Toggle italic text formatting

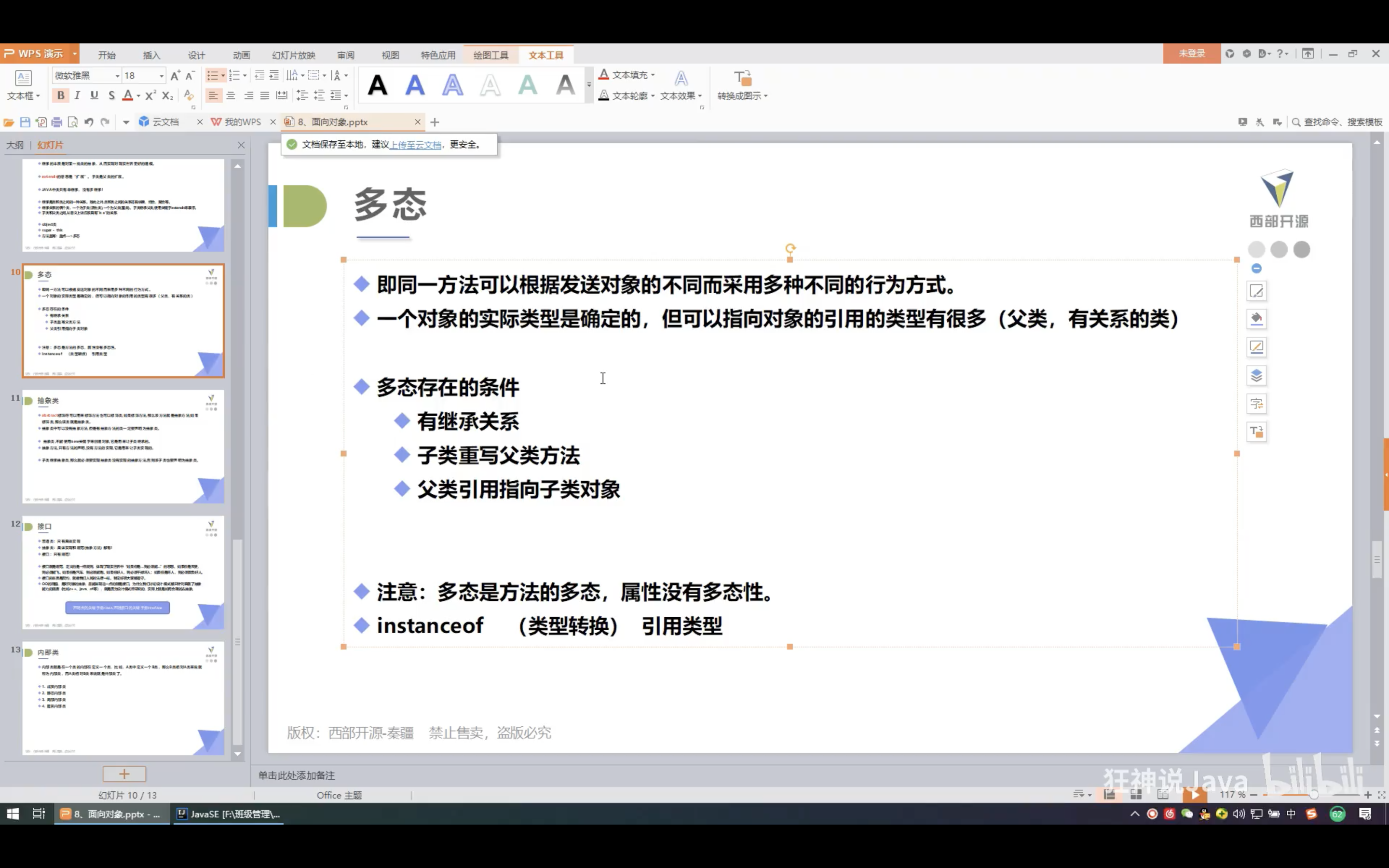click(x=78, y=95)
